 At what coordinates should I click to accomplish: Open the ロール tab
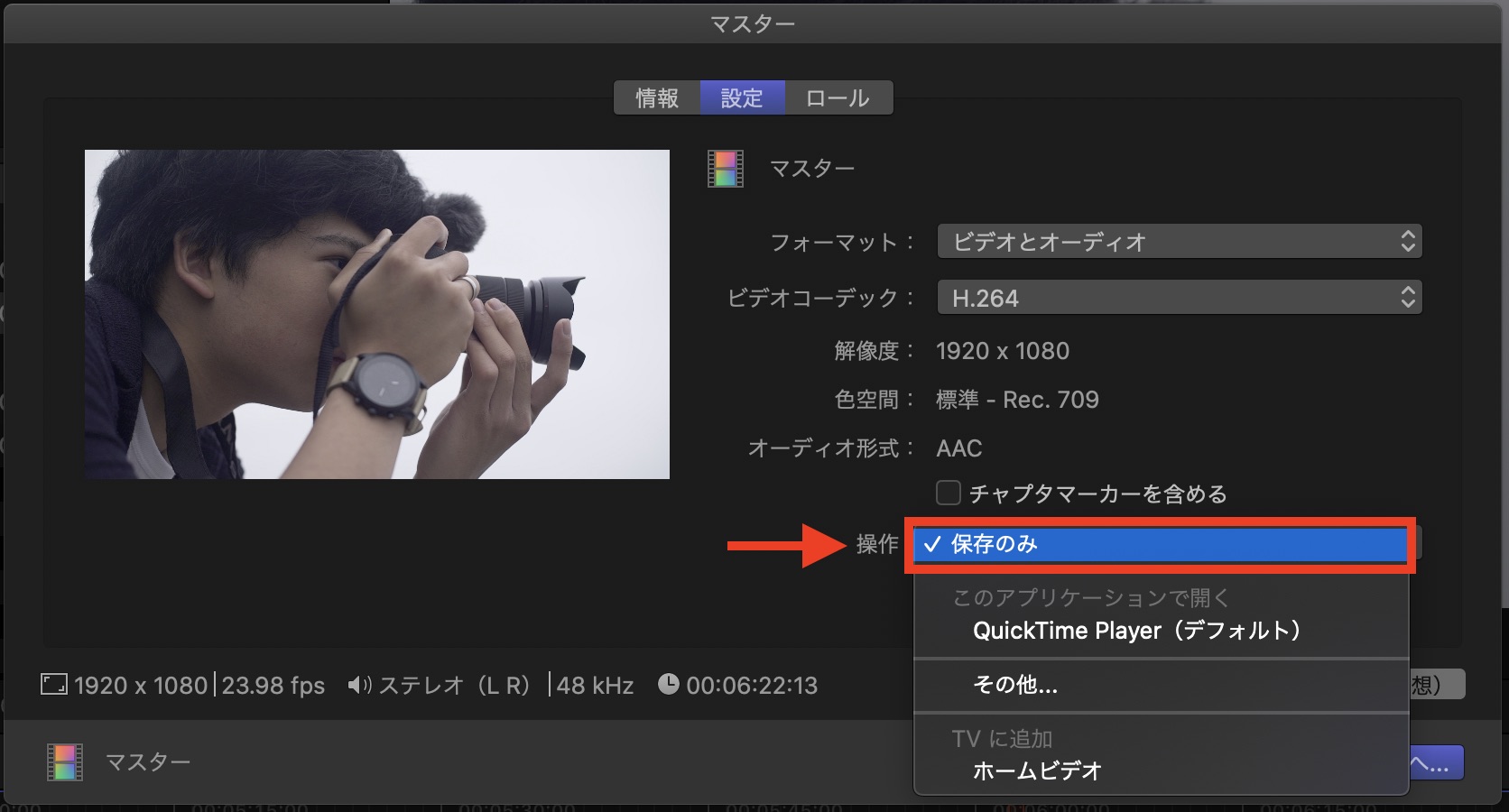[x=838, y=97]
